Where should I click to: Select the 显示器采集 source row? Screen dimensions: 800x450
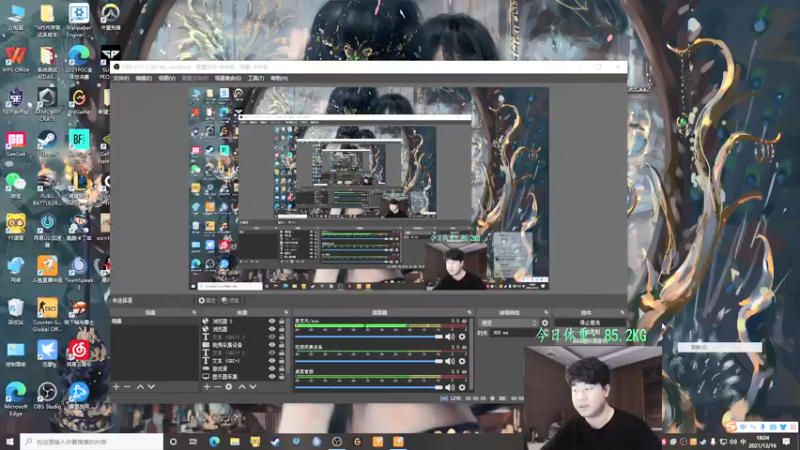click(x=244, y=377)
